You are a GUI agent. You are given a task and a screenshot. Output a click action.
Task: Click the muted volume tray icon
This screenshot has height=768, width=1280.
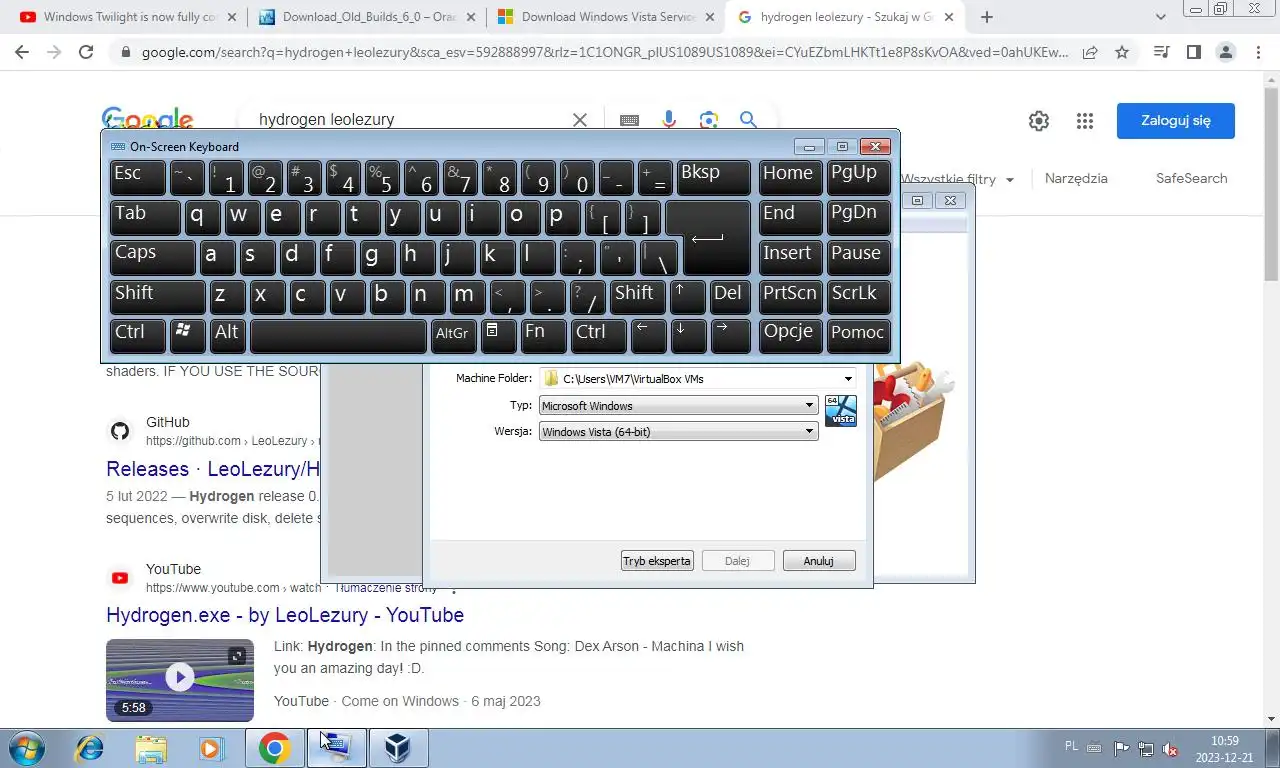coord(1170,749)
